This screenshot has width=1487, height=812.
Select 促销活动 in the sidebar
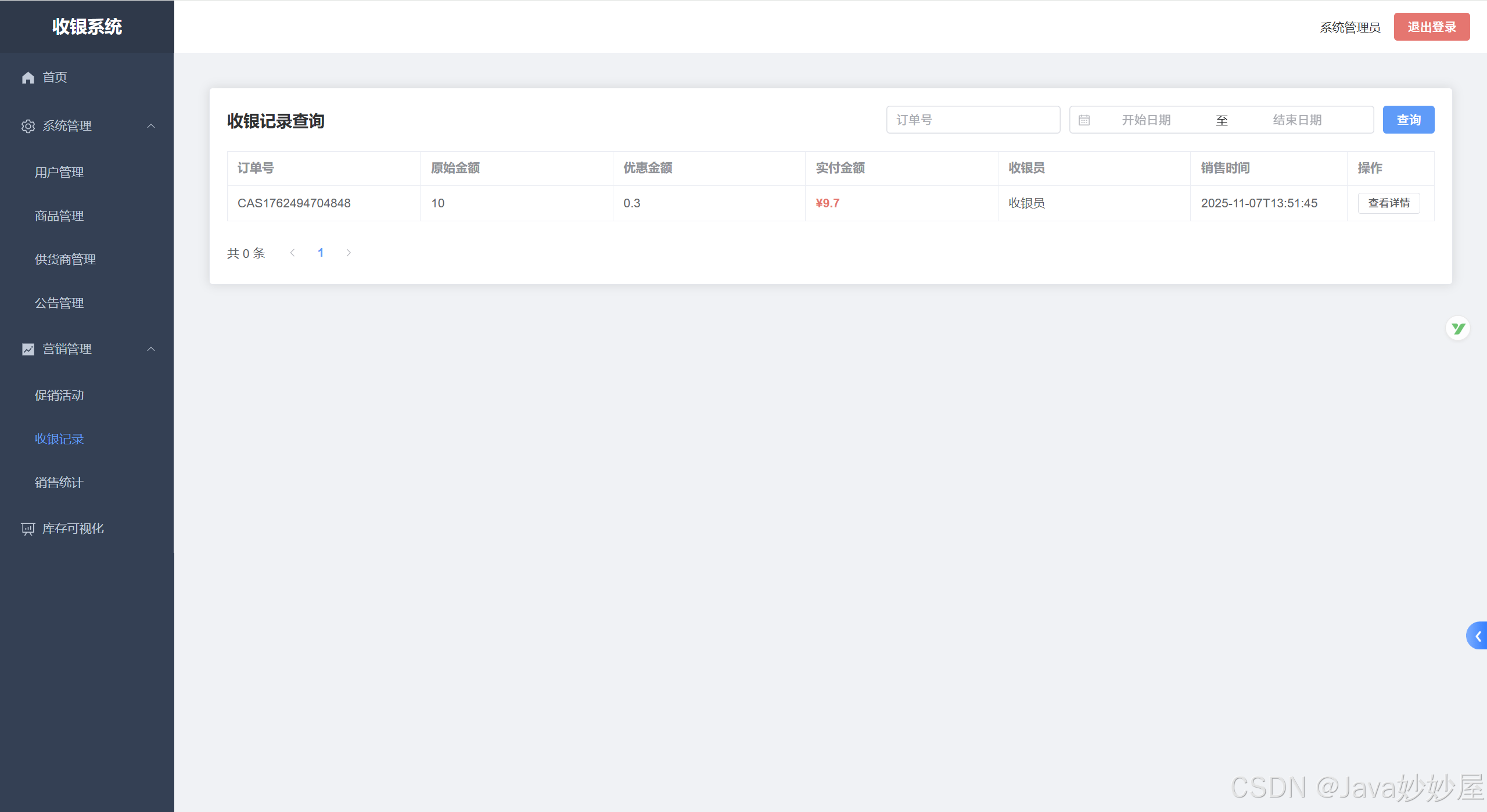59,396
